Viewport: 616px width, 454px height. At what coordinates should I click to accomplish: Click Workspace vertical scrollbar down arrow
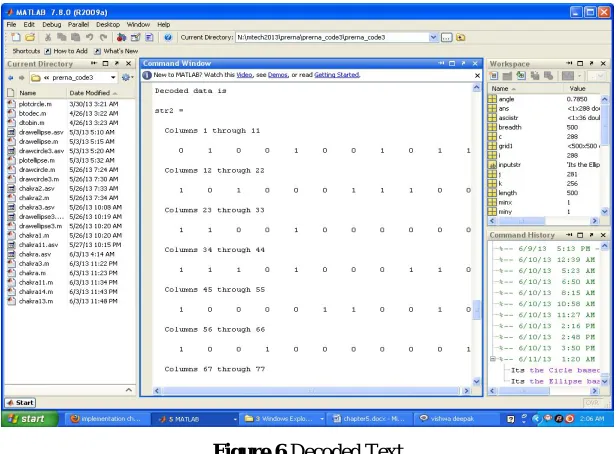tap(605, 211)
